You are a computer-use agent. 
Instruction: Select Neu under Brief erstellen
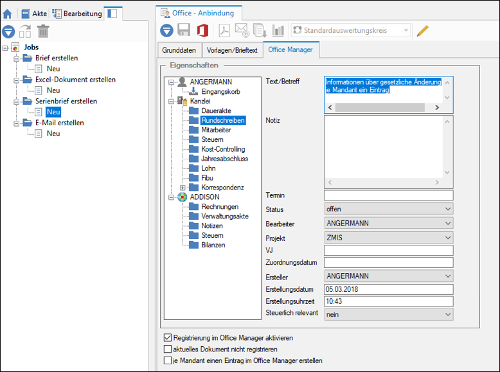click(x=53, y=69)
